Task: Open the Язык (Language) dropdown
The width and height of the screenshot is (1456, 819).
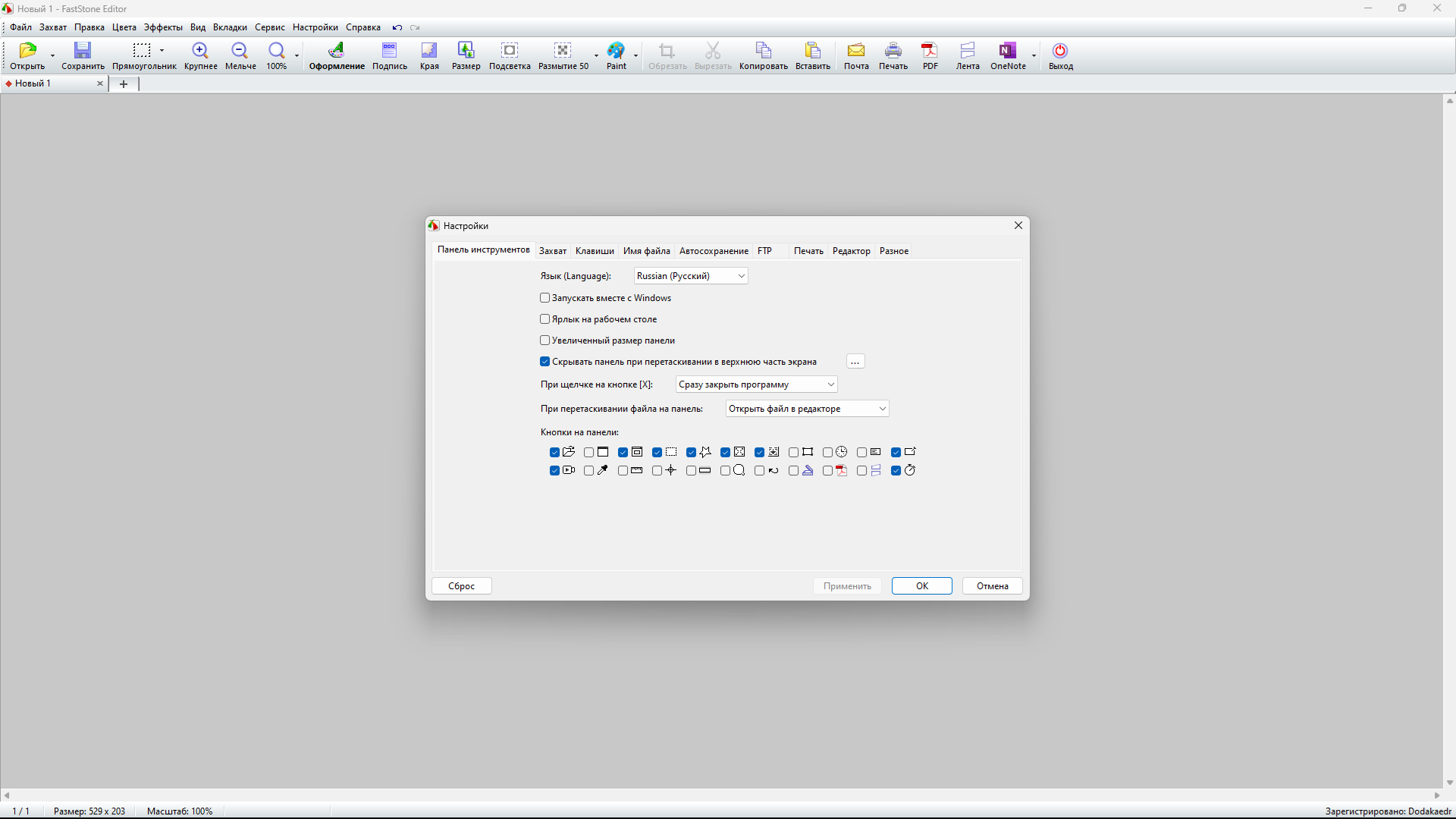Action: coord(691,276)
